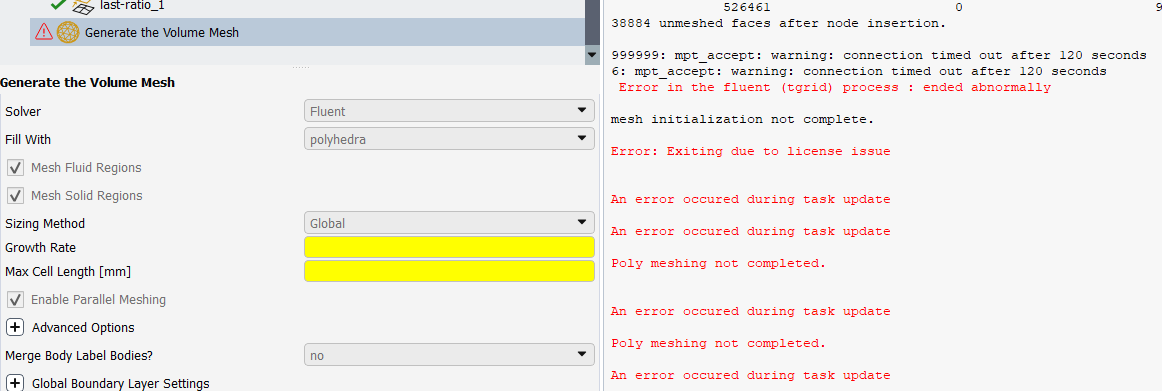Image resolution: width=1162 pixels, height=391 pixels.
Task: Click the plus icon for Global Boundary Layer Settings
Action: [15, 383]
